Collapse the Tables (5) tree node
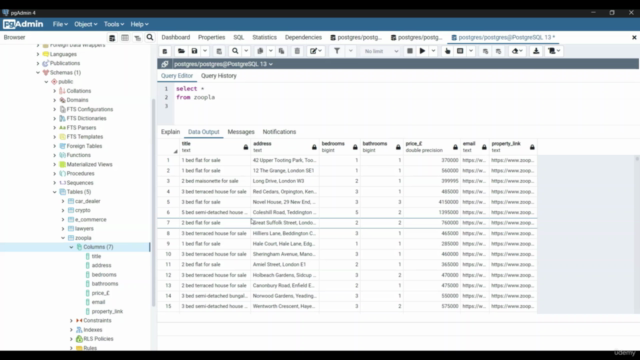 pyautogui.click(x=55, y=192)
